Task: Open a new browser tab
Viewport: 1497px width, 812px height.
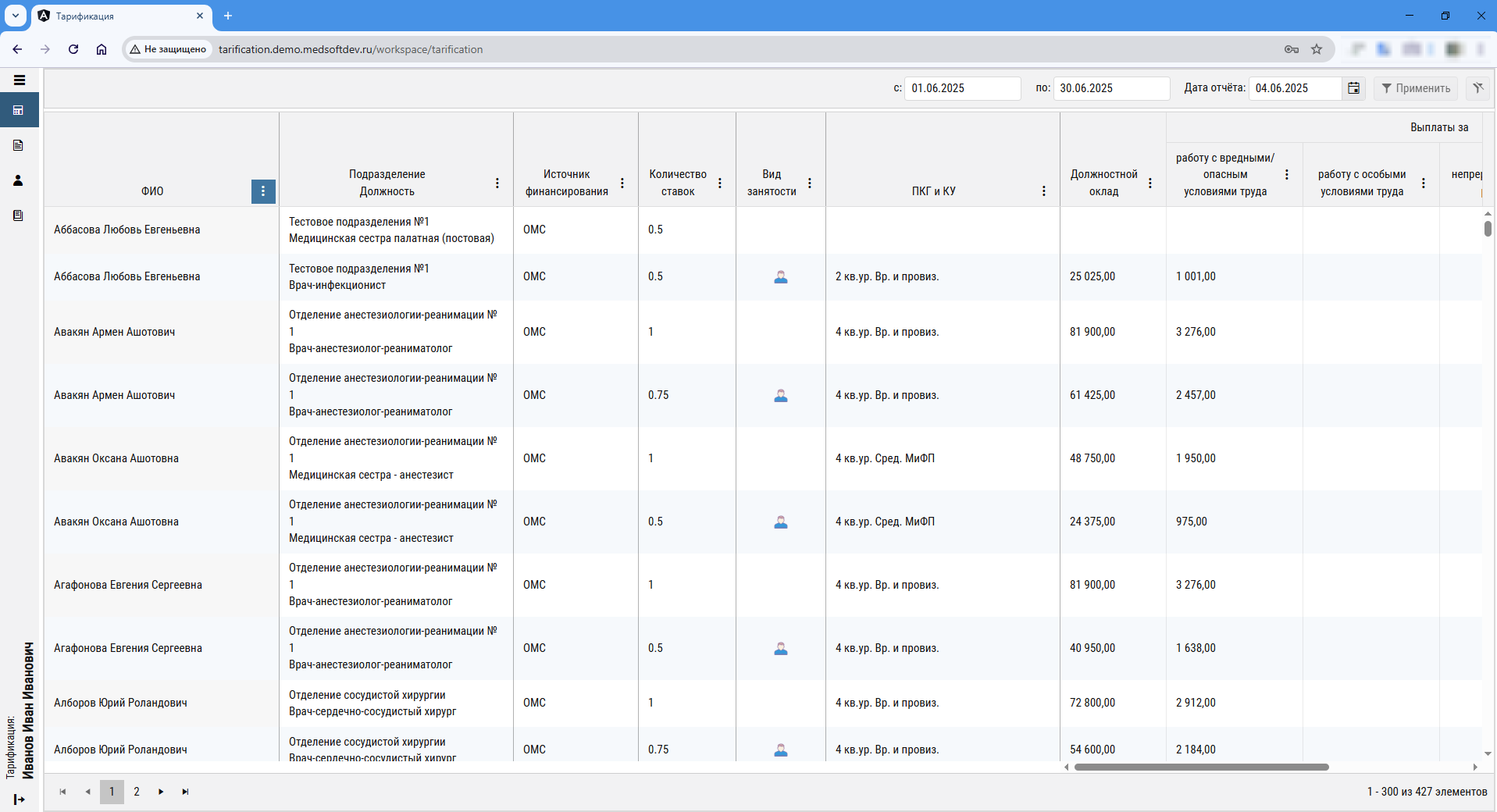Action: (x=228, y=16)
